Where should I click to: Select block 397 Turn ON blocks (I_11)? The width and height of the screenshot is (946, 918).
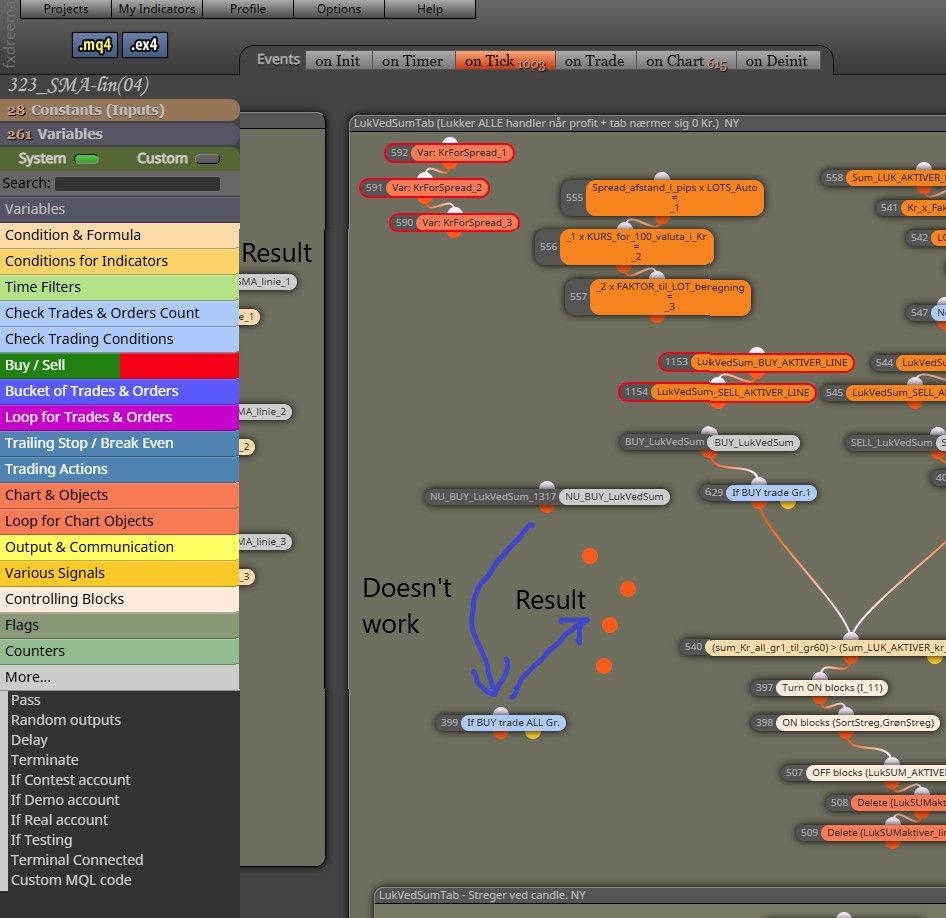[x=819, y=688]
